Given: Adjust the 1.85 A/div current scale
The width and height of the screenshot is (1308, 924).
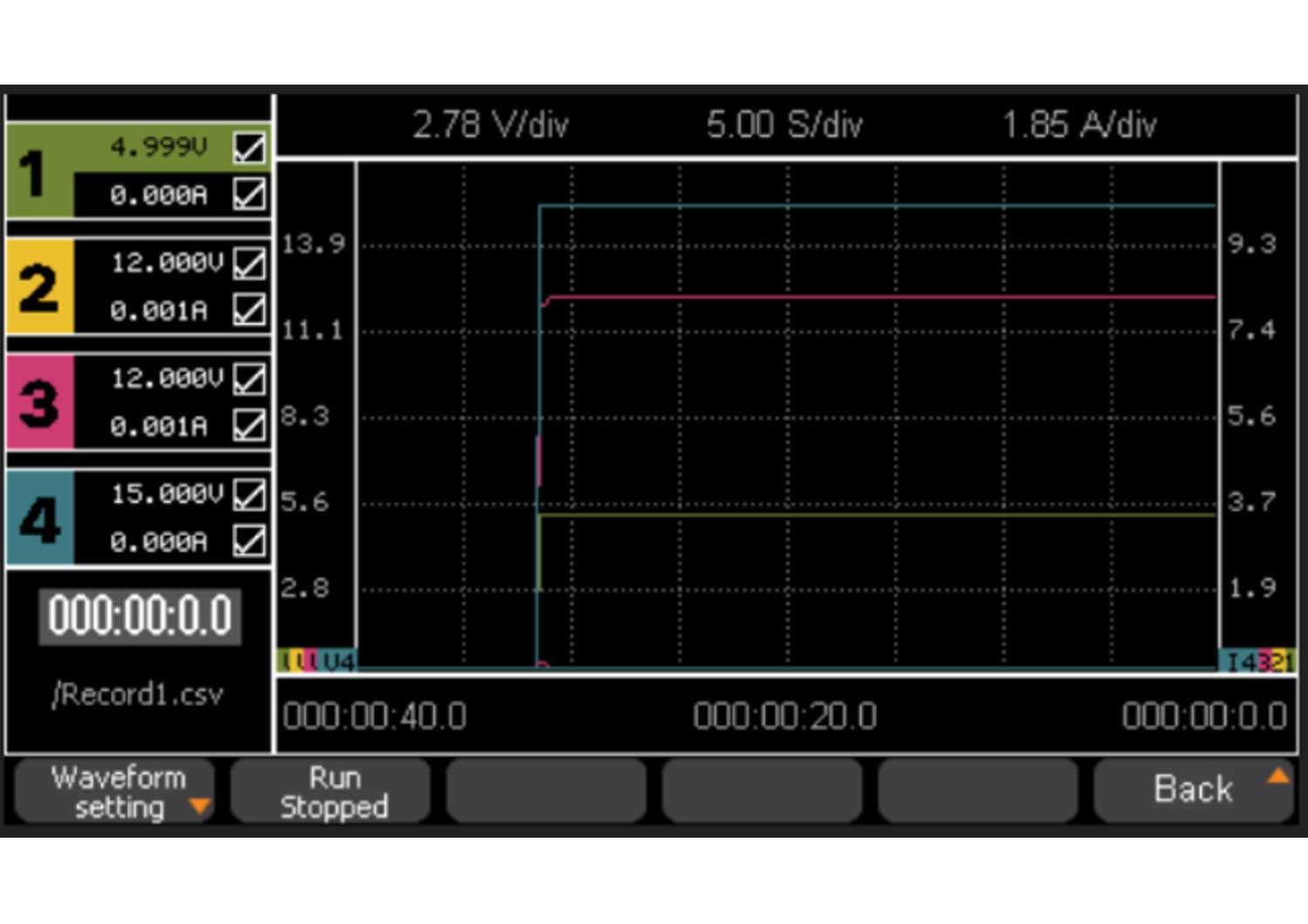Looking at the screenshot, I should coord(1079,125).
